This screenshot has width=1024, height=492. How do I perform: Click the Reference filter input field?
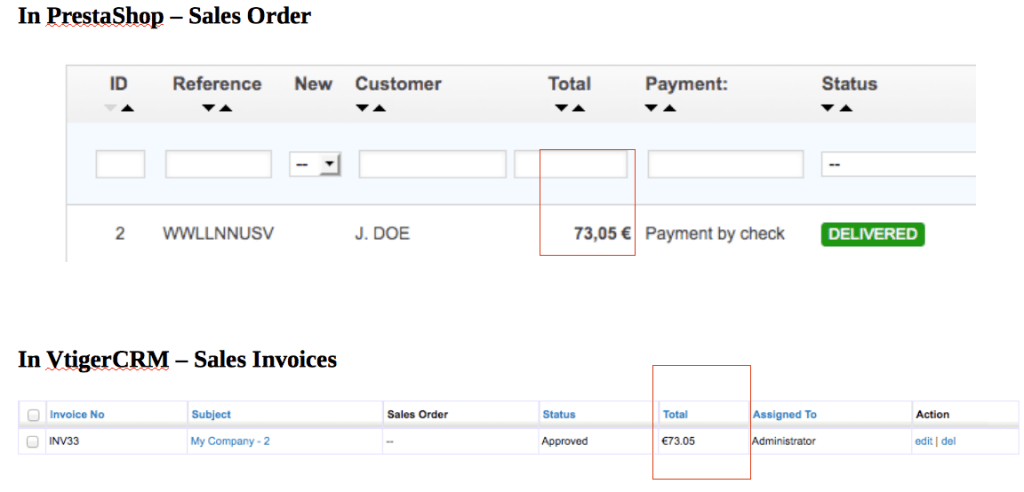tap(218, 164)
